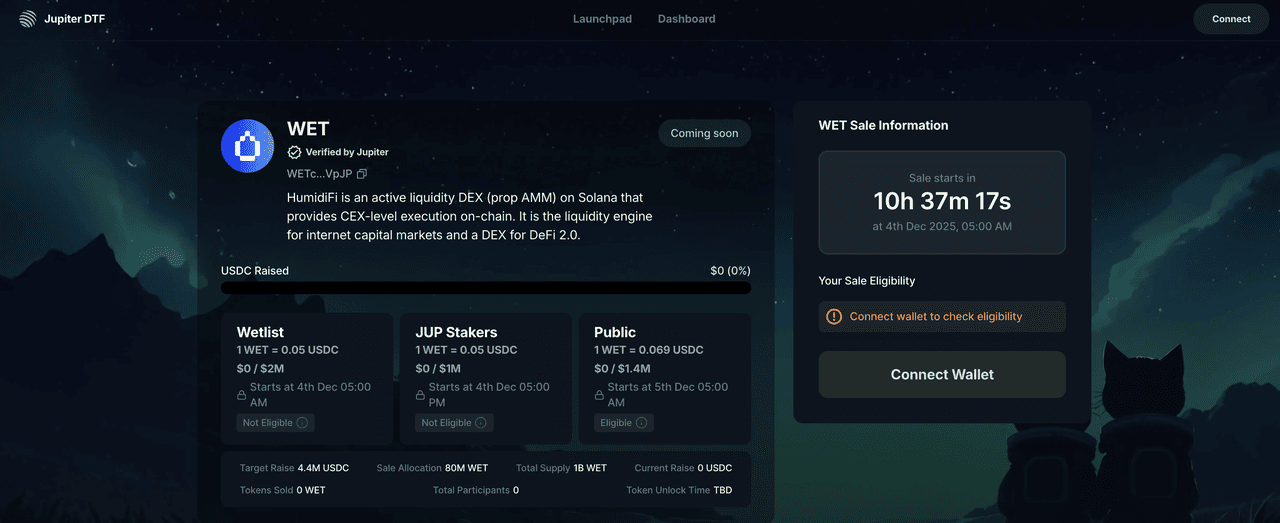
Task: Click the JUP Stakers Not Eligible info icon
Action: (481, 423)
